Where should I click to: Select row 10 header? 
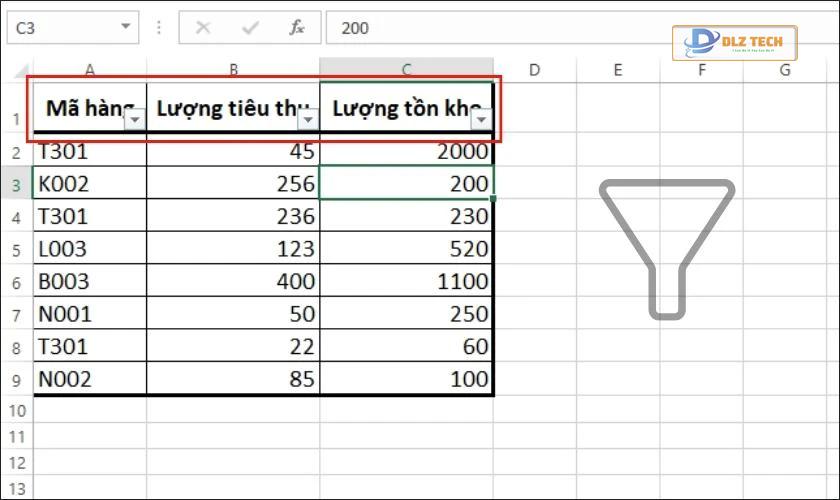click(17, 410)
